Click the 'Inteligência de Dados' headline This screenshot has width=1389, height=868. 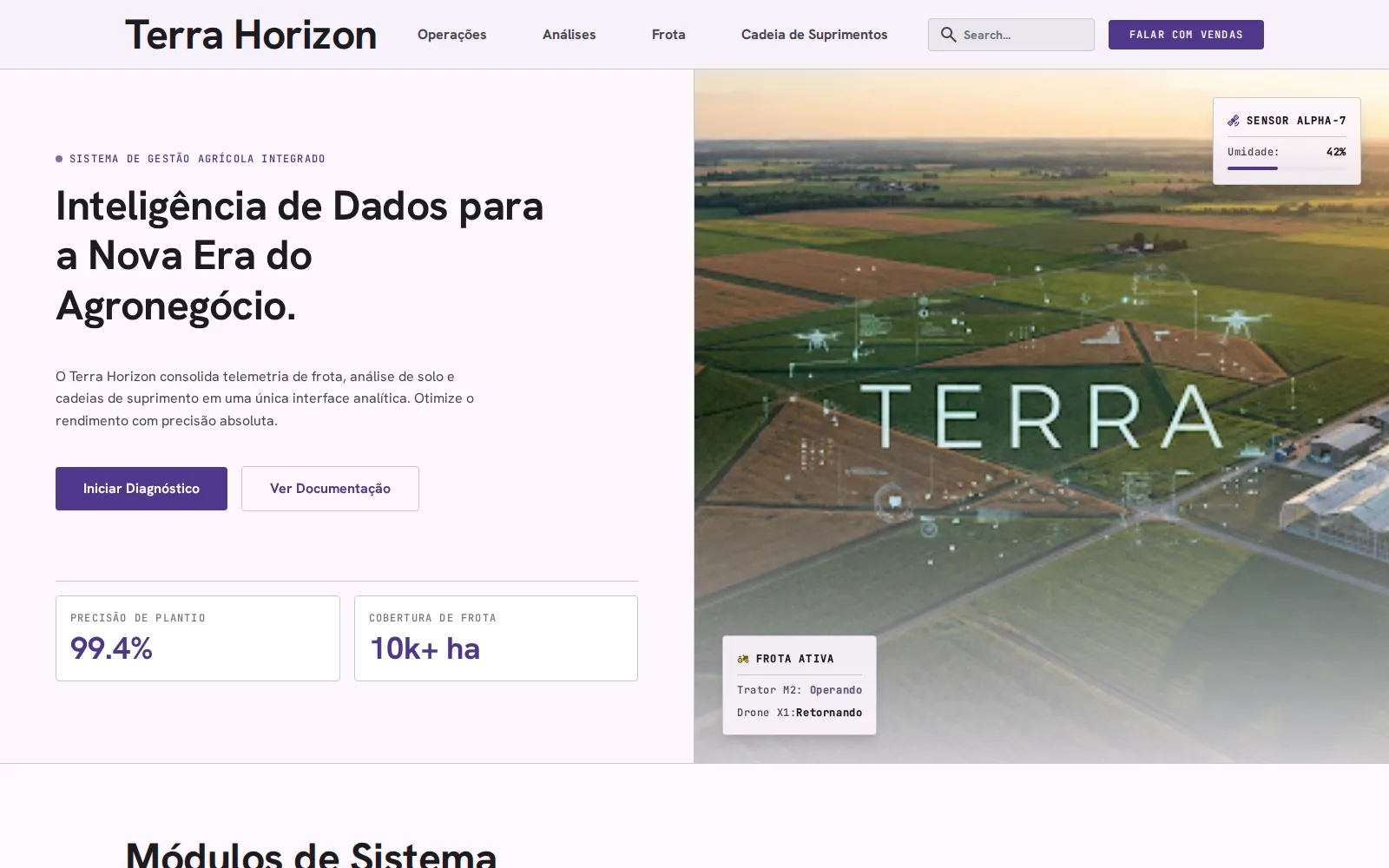[300, 256]
